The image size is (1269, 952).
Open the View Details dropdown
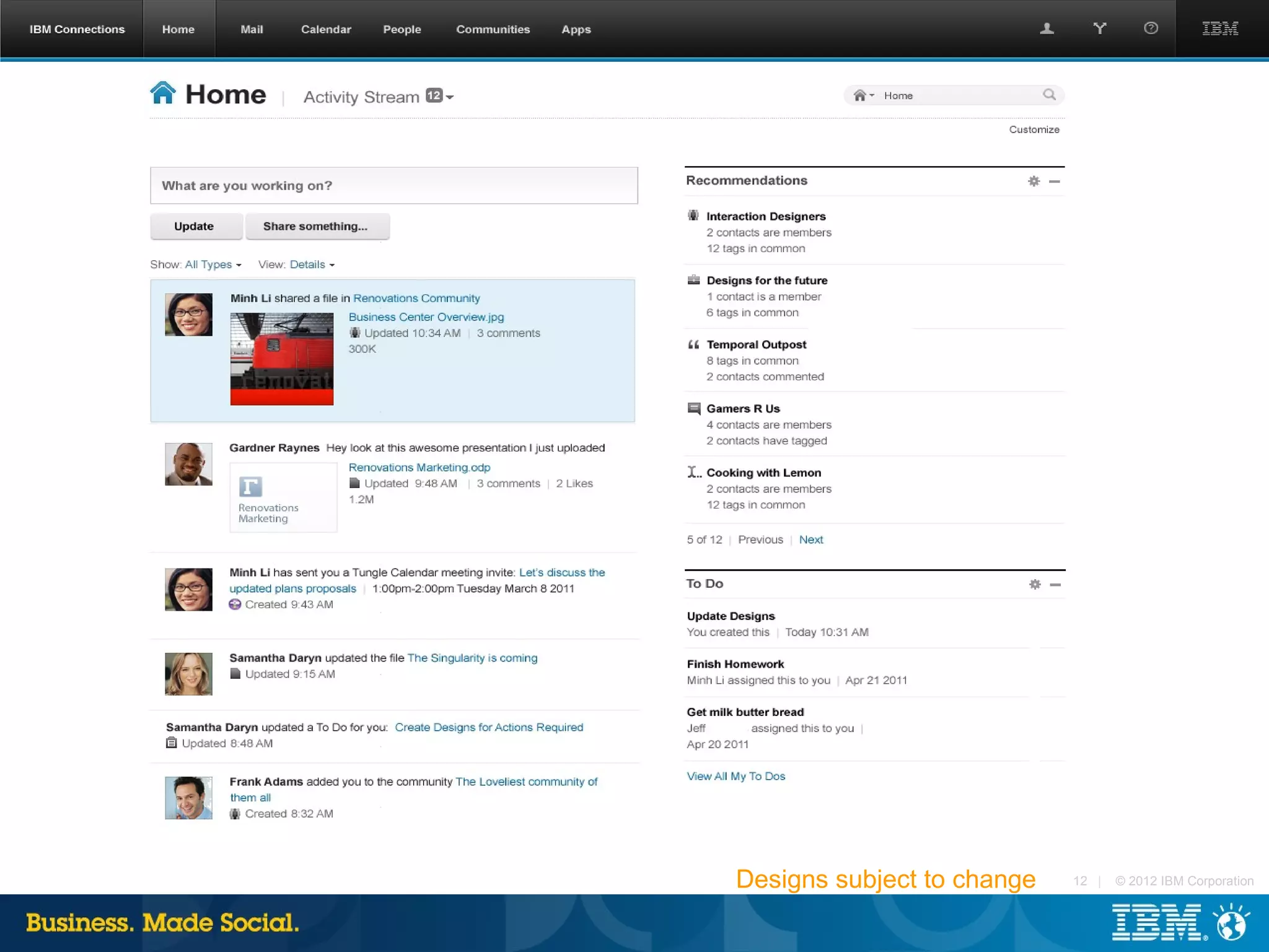[x=312, y=264]
